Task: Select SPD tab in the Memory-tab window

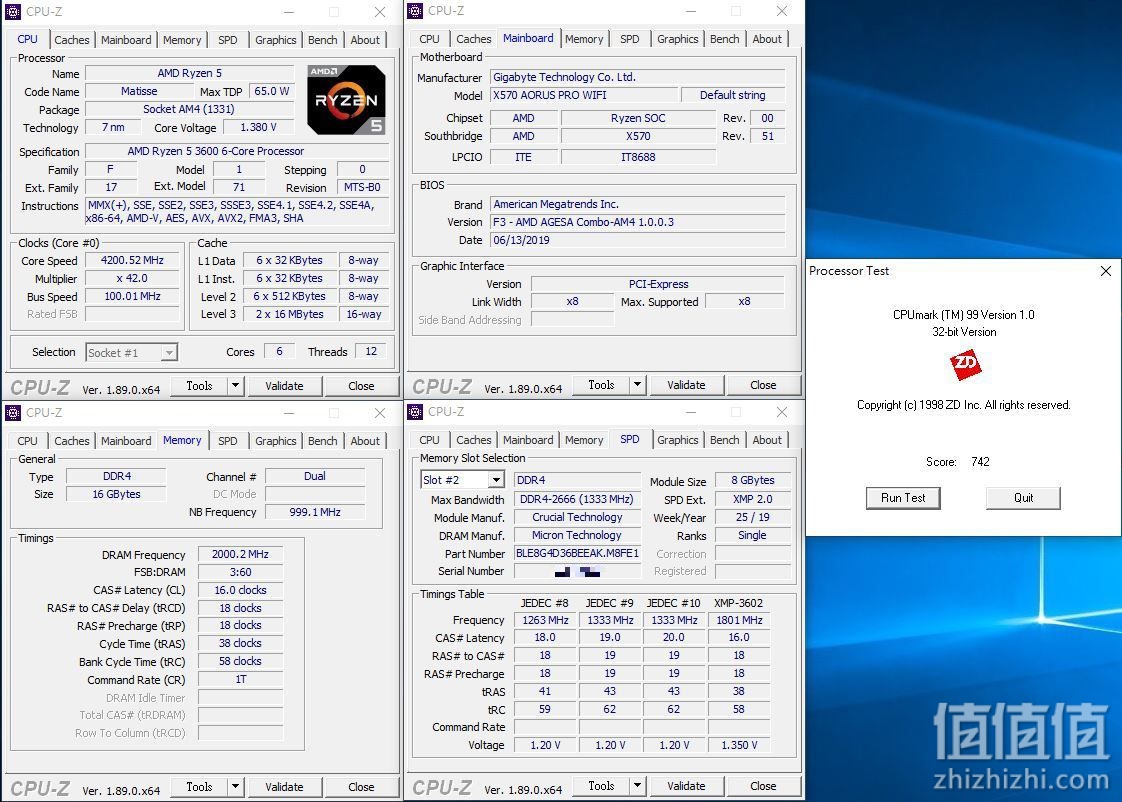Action: pos(228,441)
